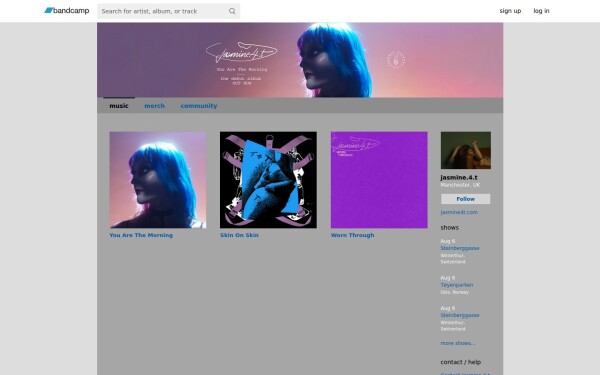Show more shows link
The height and width of the screenshot is (375, 600).
tap(458, 343)
